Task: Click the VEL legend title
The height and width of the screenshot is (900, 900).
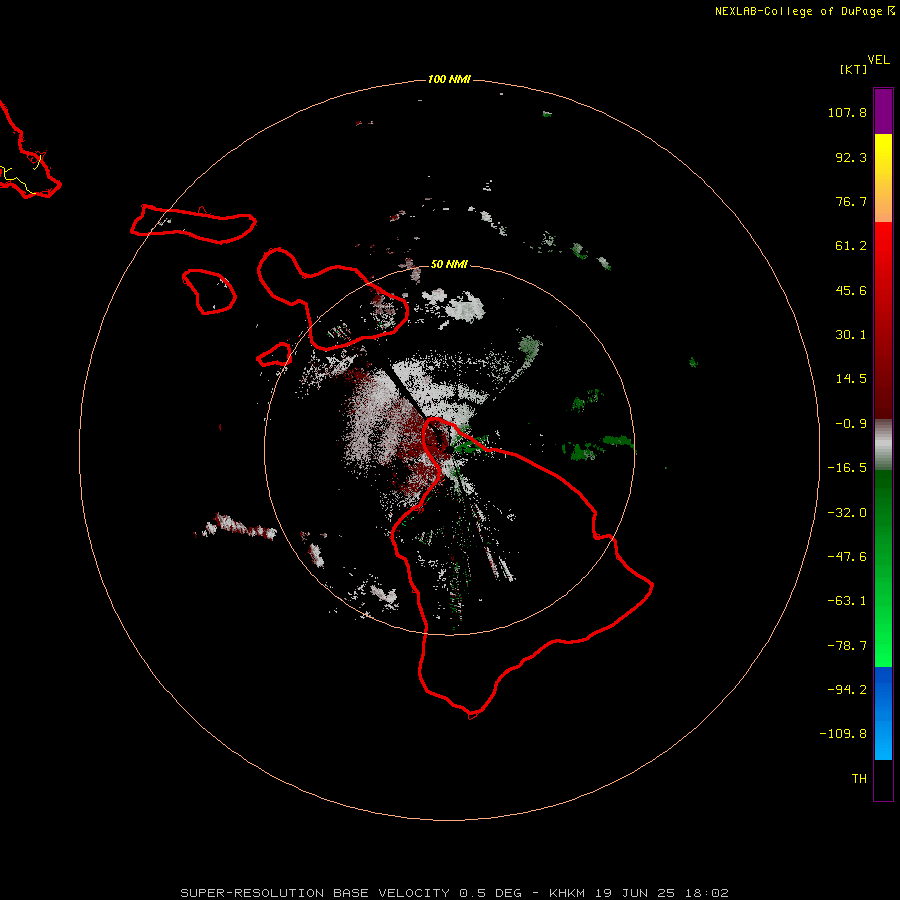Action: click(x=878, y=60)
